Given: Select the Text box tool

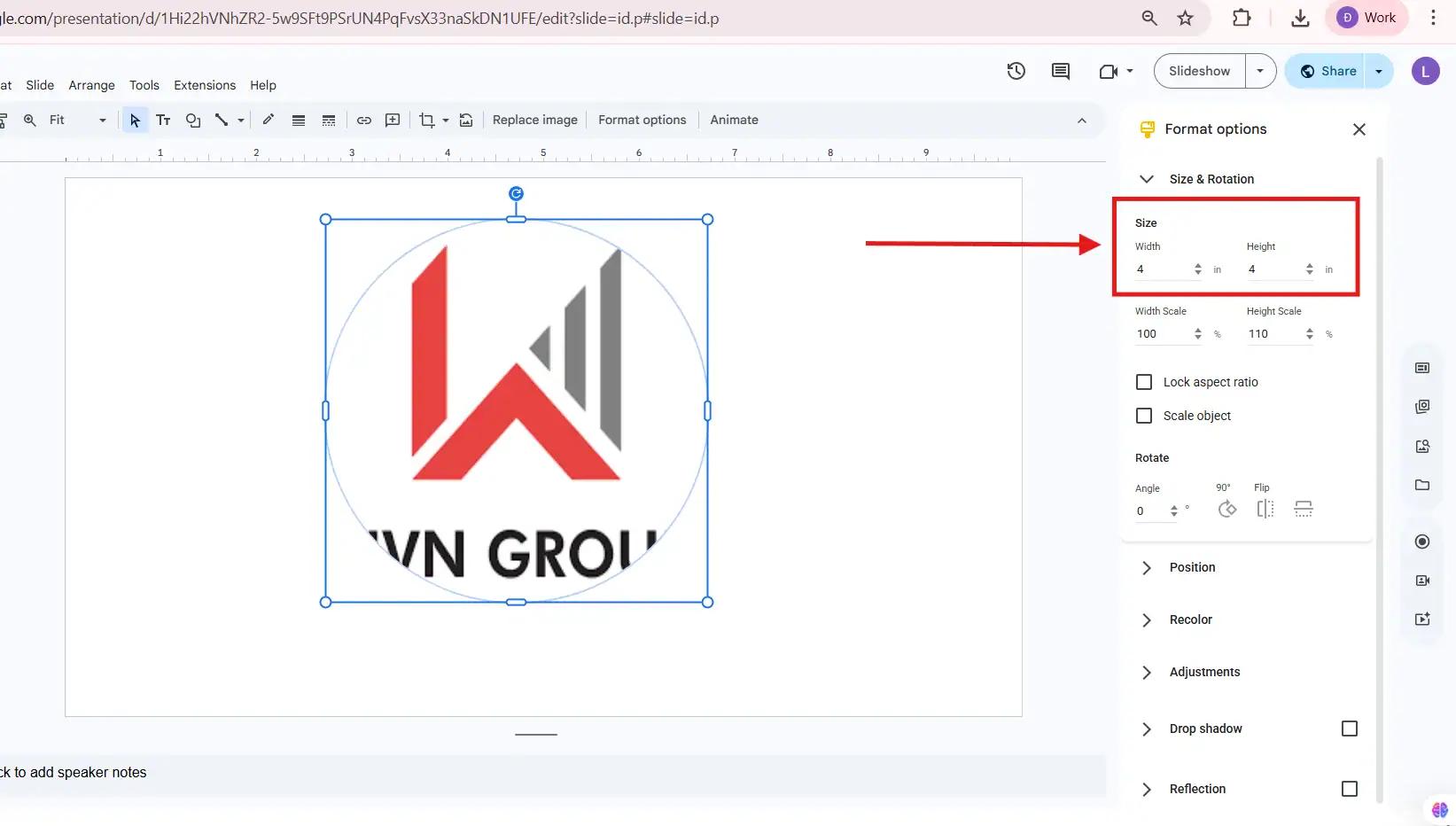Looking at the screenshot, I should tap(163, 120).
